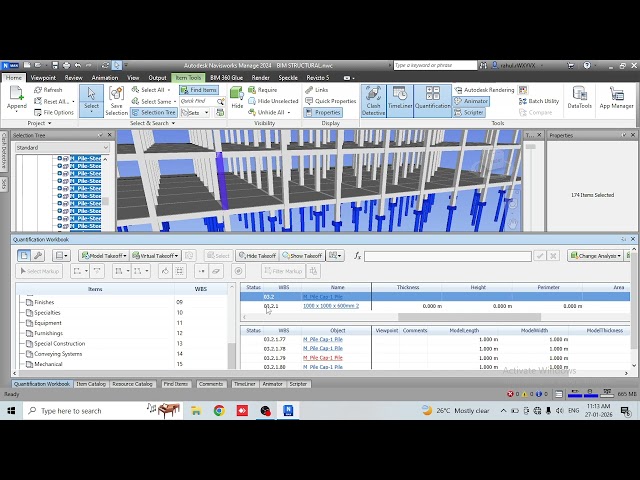This screenshot has height=480, width=640.
Task: Click the wrench icon in Quantification Workbook
Action: [x=38, y=256]
